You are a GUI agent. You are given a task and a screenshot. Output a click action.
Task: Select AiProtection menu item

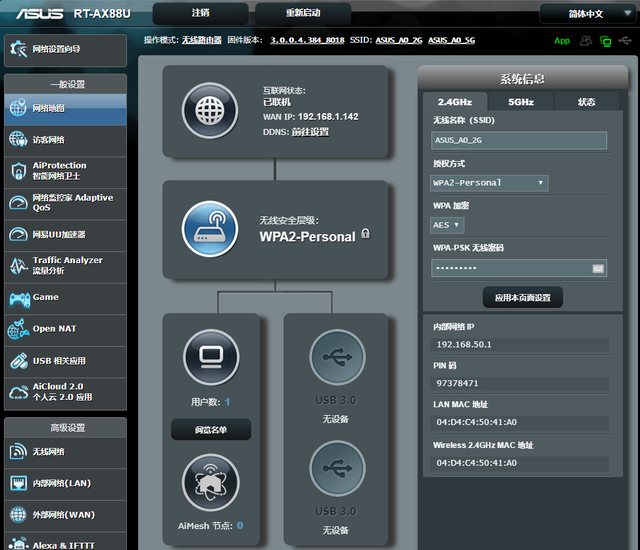pyautogui.click(x=65, y=171)
